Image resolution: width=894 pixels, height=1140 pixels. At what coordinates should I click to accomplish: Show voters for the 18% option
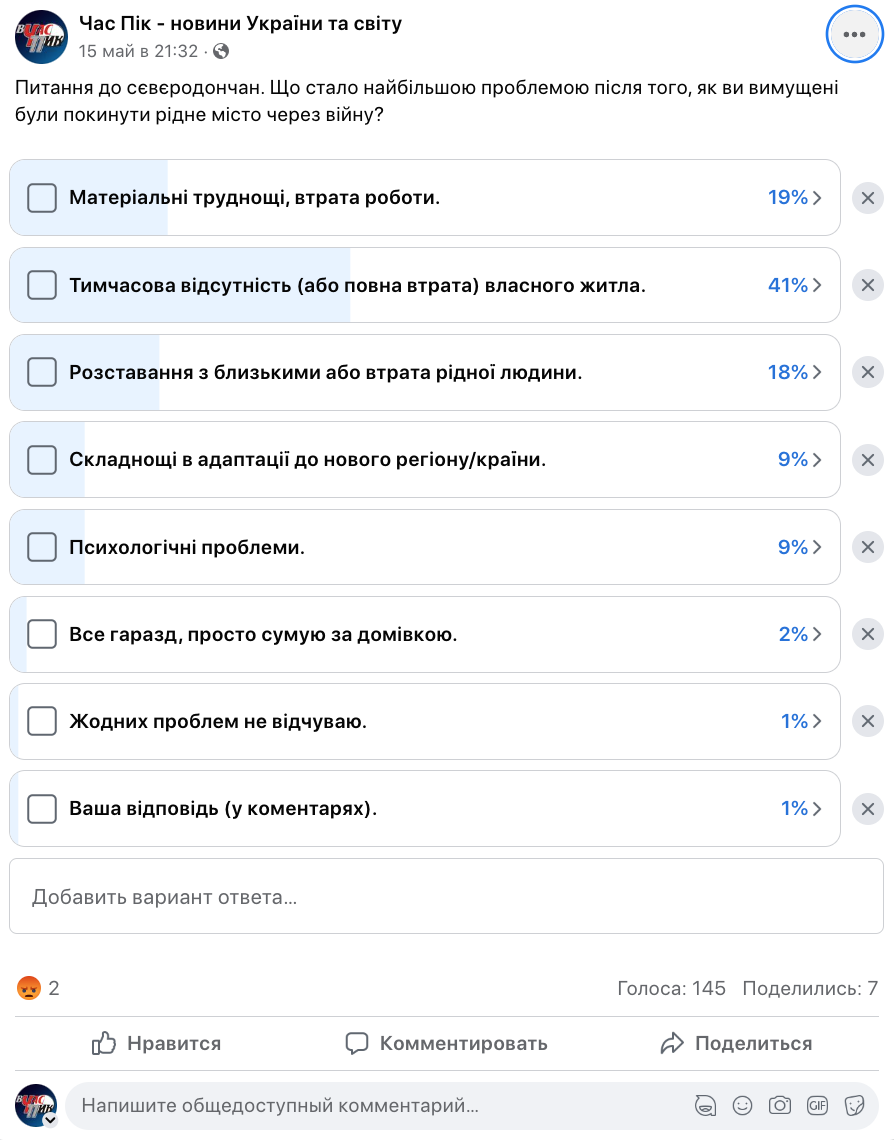(x=795, y=372)
